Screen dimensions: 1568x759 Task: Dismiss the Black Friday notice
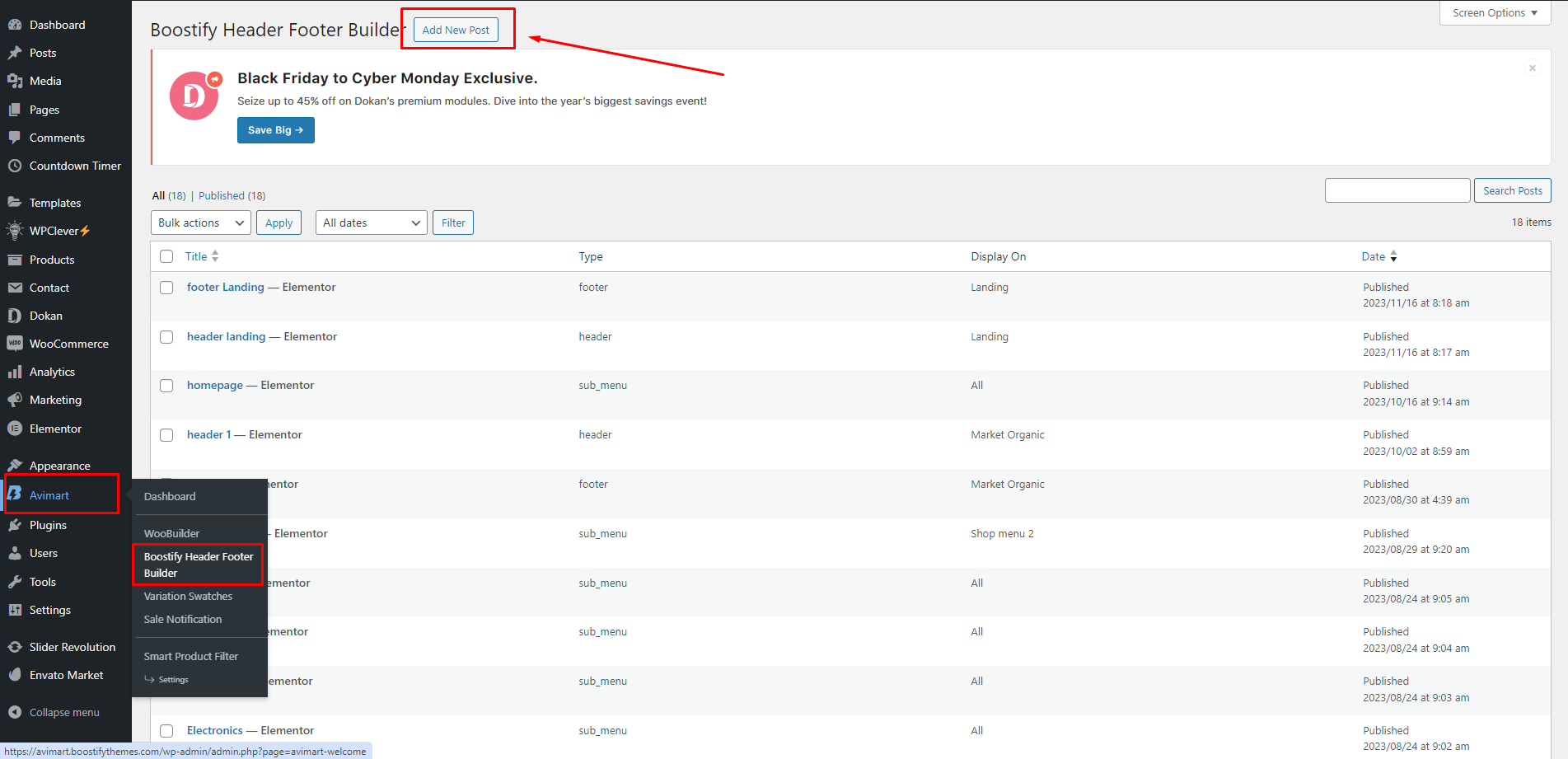point(1533,68)
